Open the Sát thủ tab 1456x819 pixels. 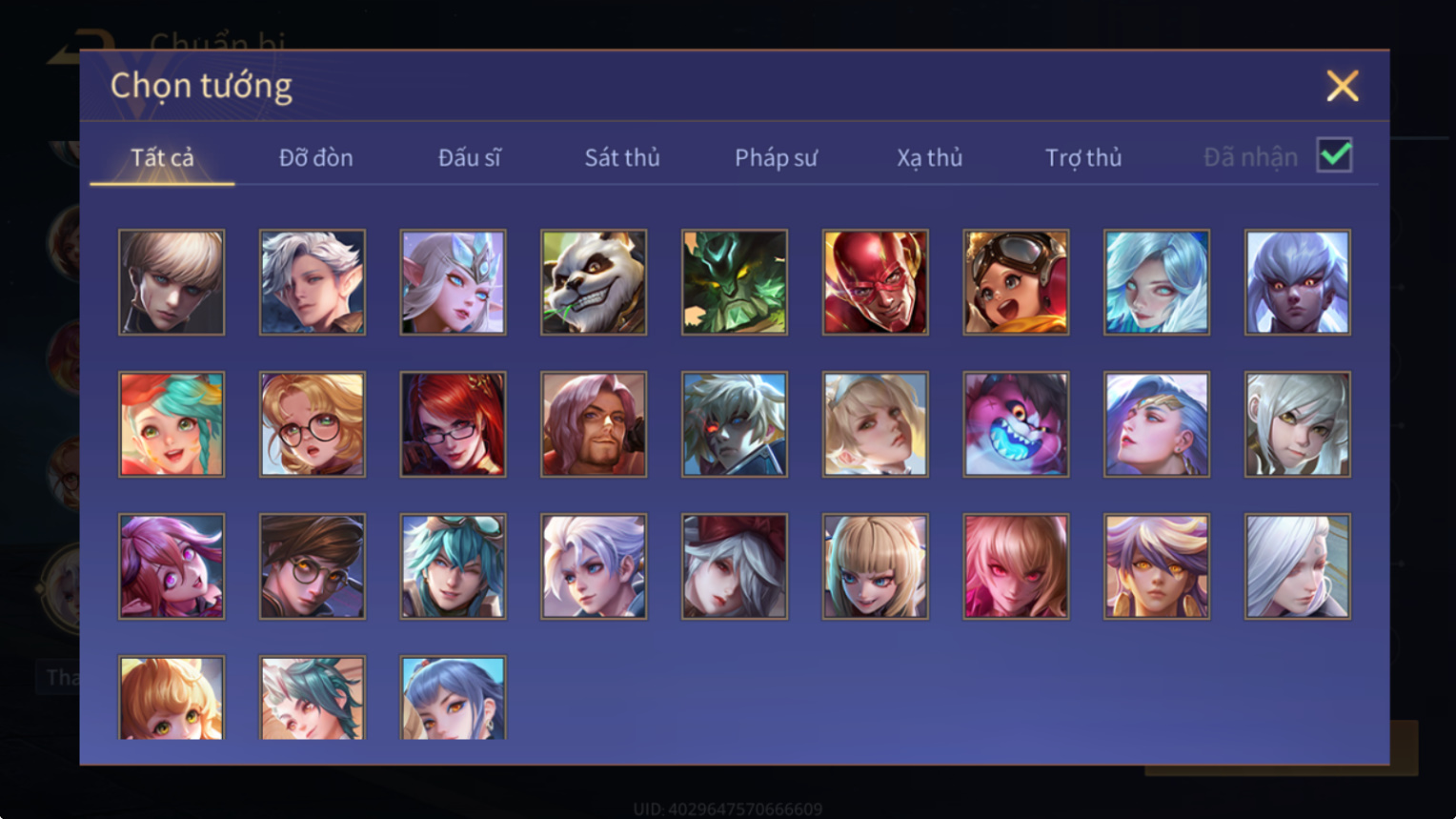point(622,157)
